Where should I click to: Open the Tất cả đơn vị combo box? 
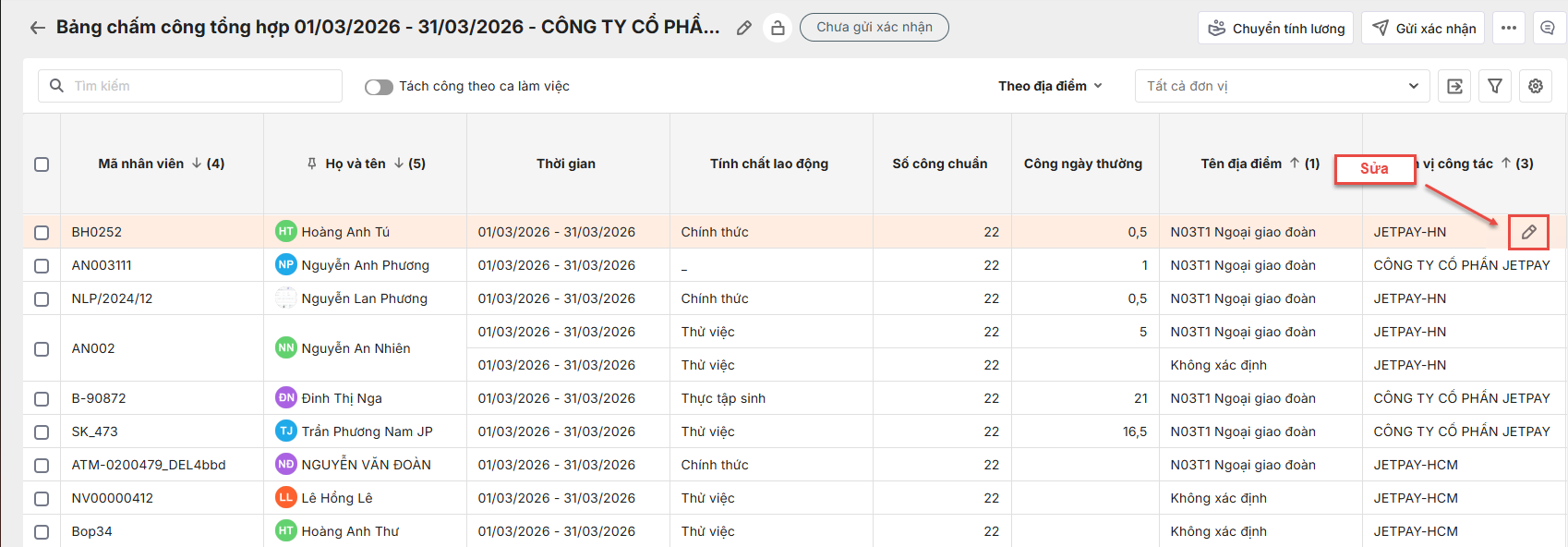[1282, 86]
